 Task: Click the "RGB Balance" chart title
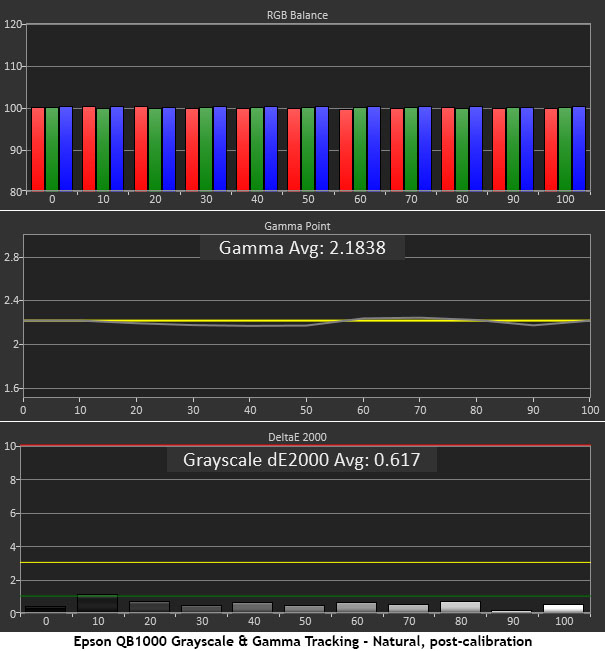click(297, 15)
